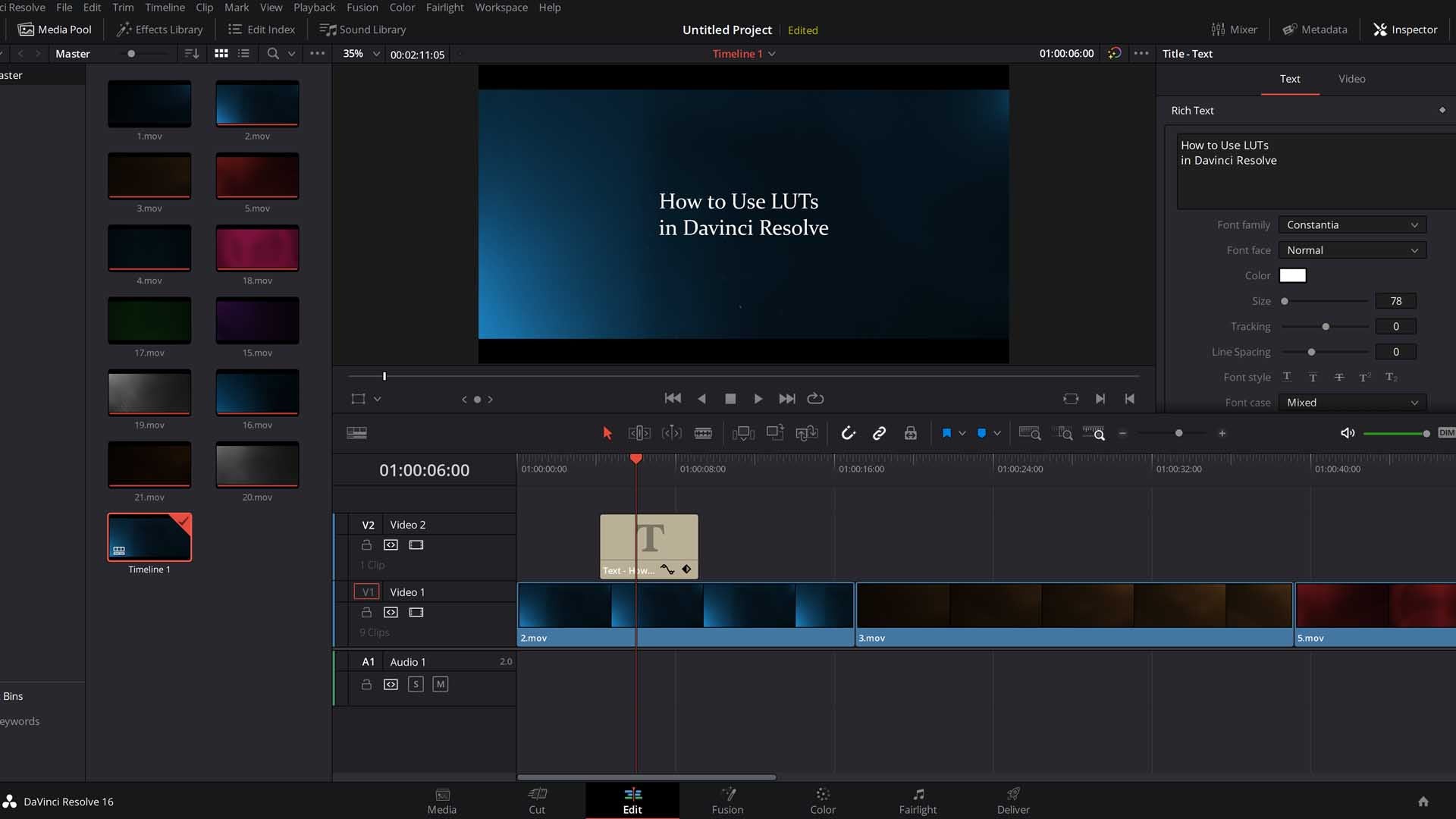This screenshot has height=819, width=1456.
Task: Click the loop playback button
Action: tap(815, 398)
